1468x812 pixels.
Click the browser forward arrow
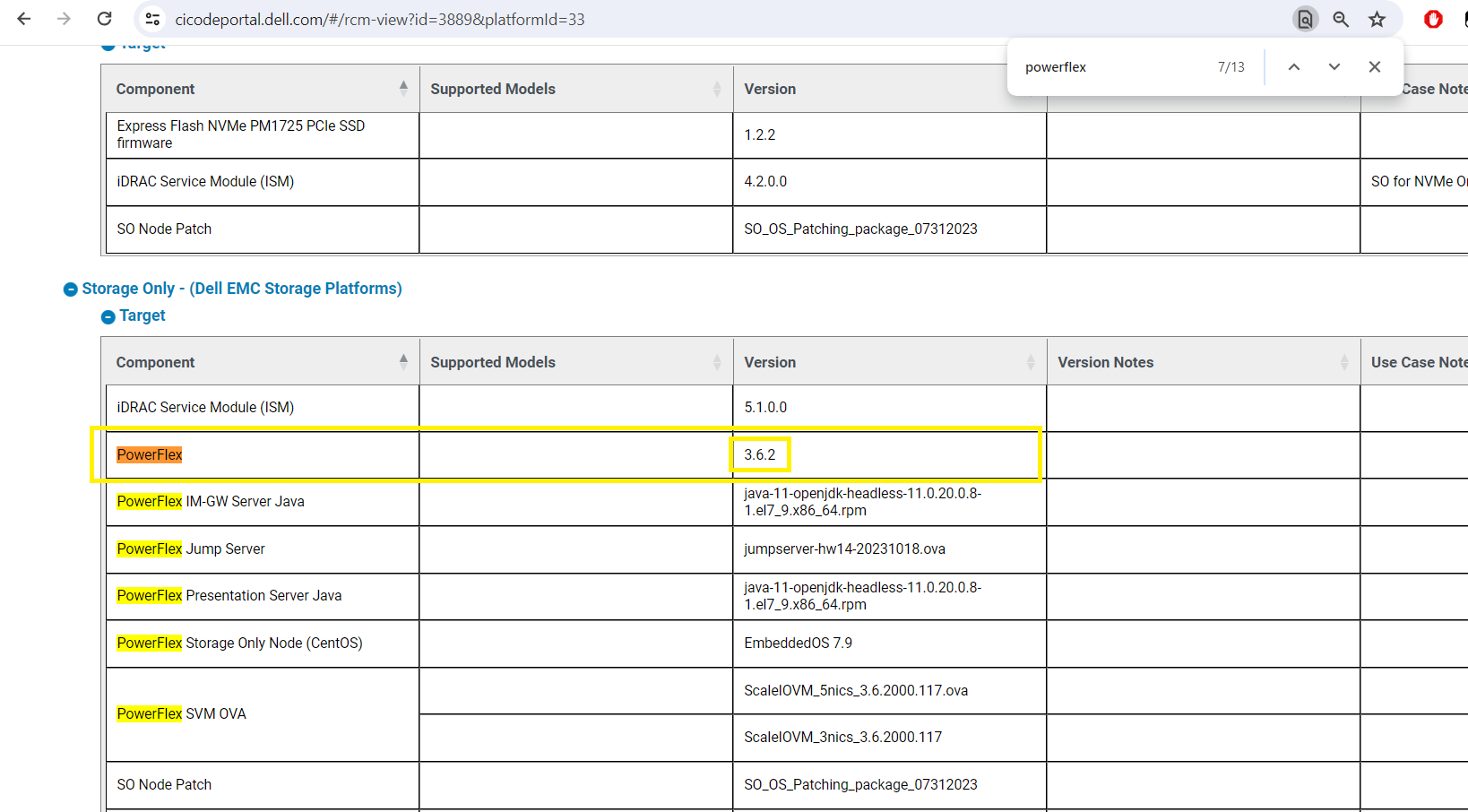point(64,19)
